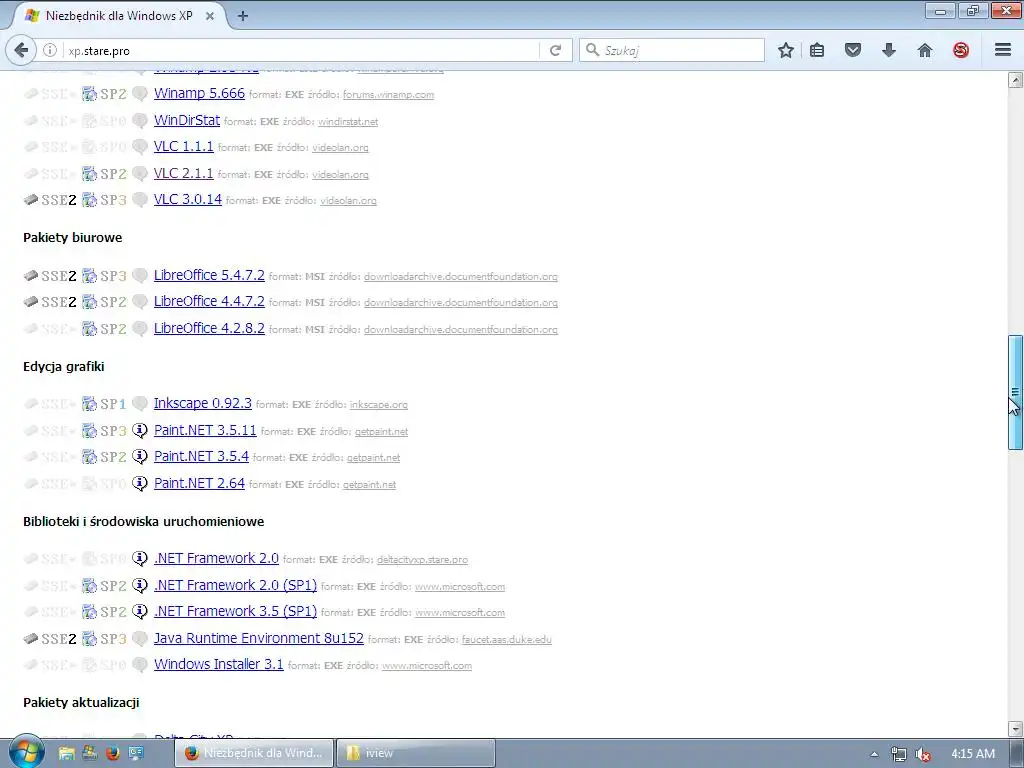Visit forums.winamp.com source link
The height and width of the screenshot is (768, 1024).
coord(389,95)
